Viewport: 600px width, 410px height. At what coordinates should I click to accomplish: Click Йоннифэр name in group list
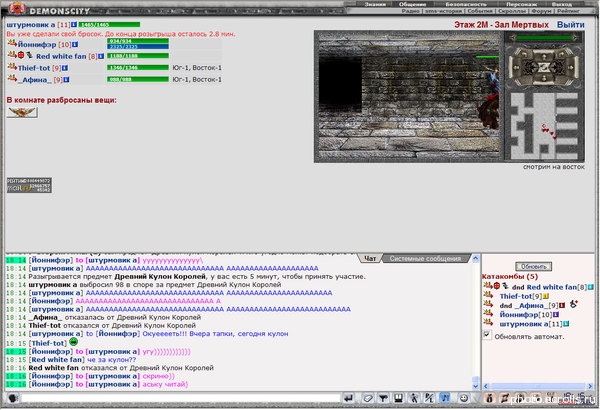click(x=37, y=45)
